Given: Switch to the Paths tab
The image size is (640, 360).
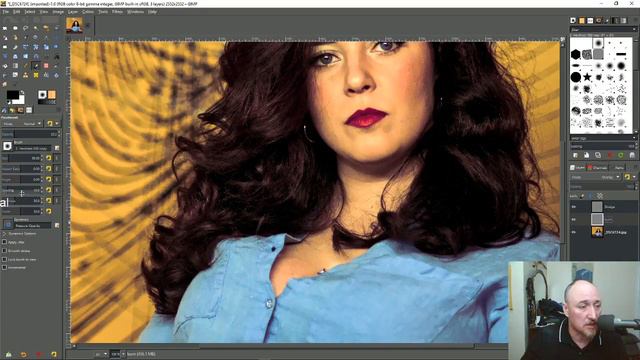Looking at the screenshot, I should 619,167.
